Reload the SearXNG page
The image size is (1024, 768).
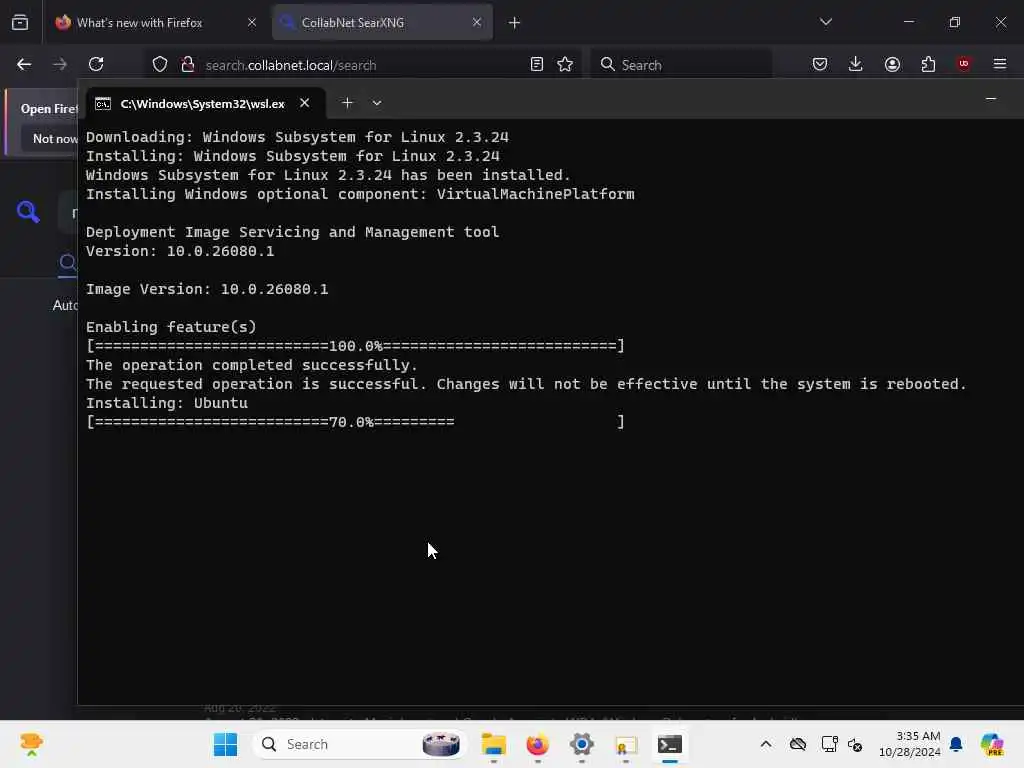(x=96, y=64)
